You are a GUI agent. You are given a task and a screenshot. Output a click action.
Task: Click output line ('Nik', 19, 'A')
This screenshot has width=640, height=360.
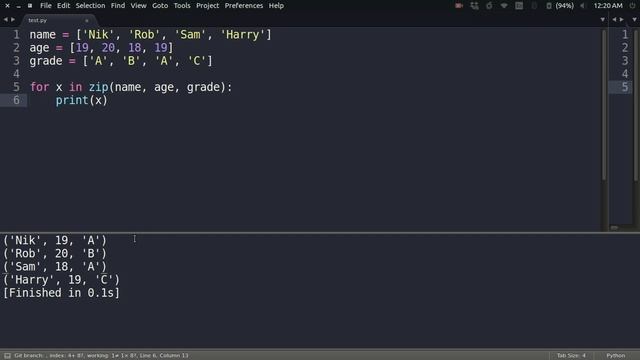[x=55, y=240]
